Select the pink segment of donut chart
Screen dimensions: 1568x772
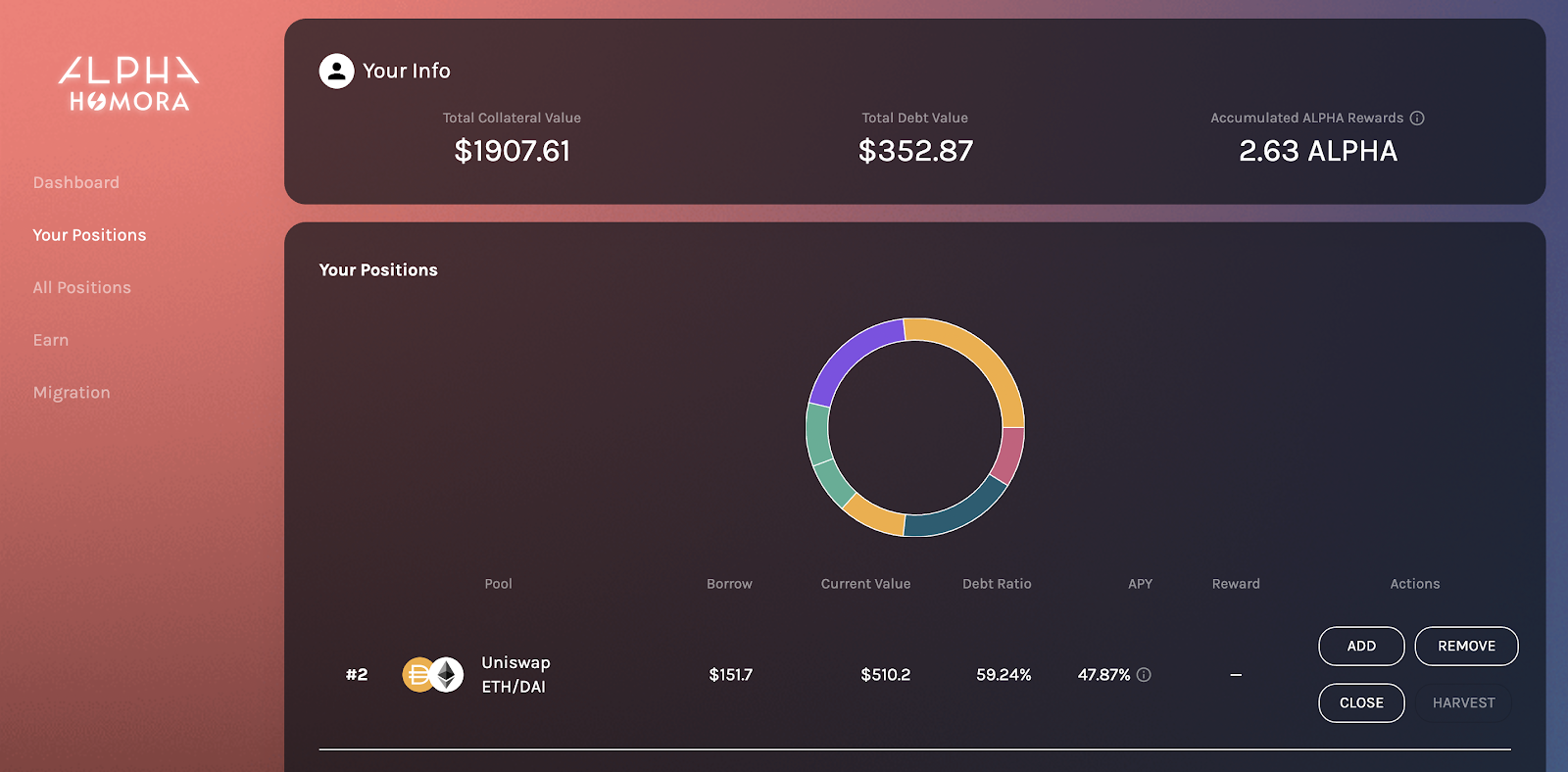point(1008,456)
